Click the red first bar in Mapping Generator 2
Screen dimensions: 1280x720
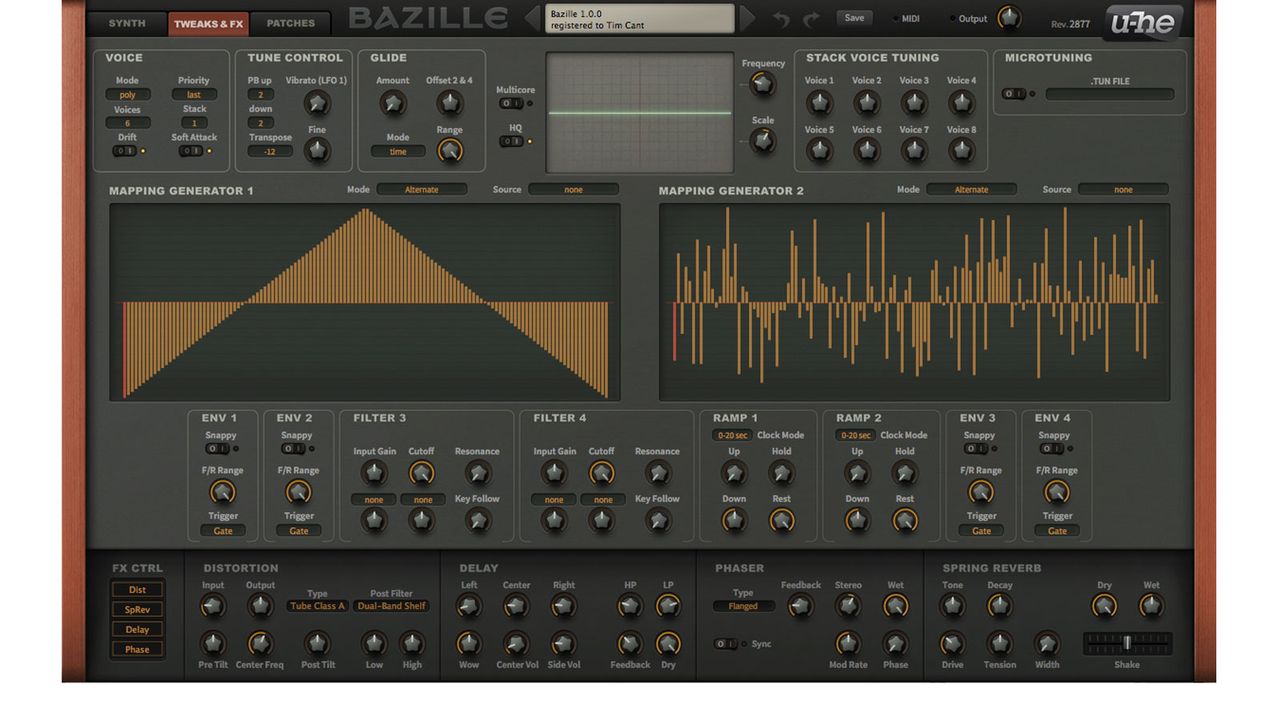click(x=675, y=331)
